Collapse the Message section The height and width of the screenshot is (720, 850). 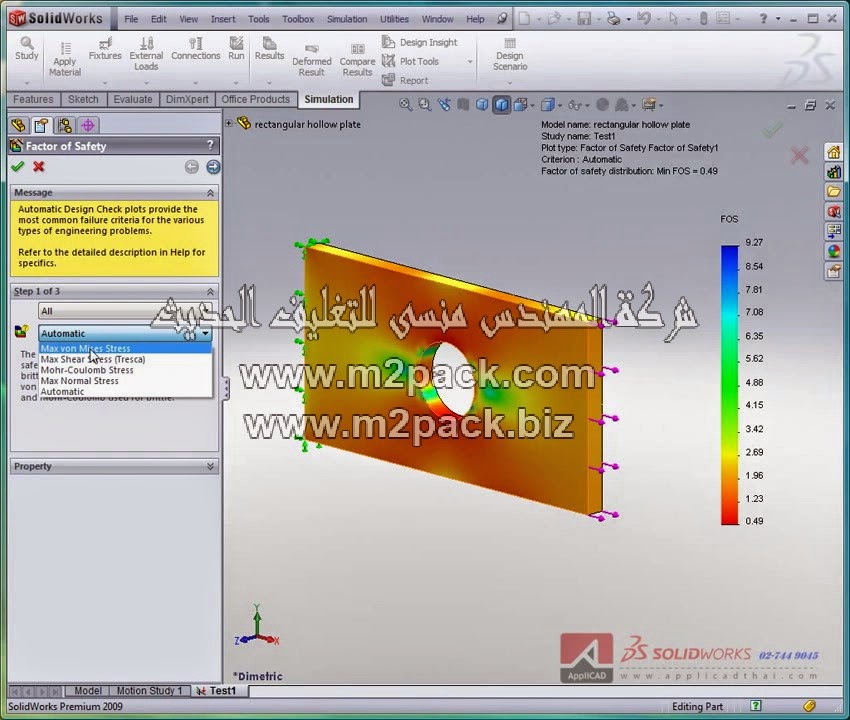coord(210,192)
